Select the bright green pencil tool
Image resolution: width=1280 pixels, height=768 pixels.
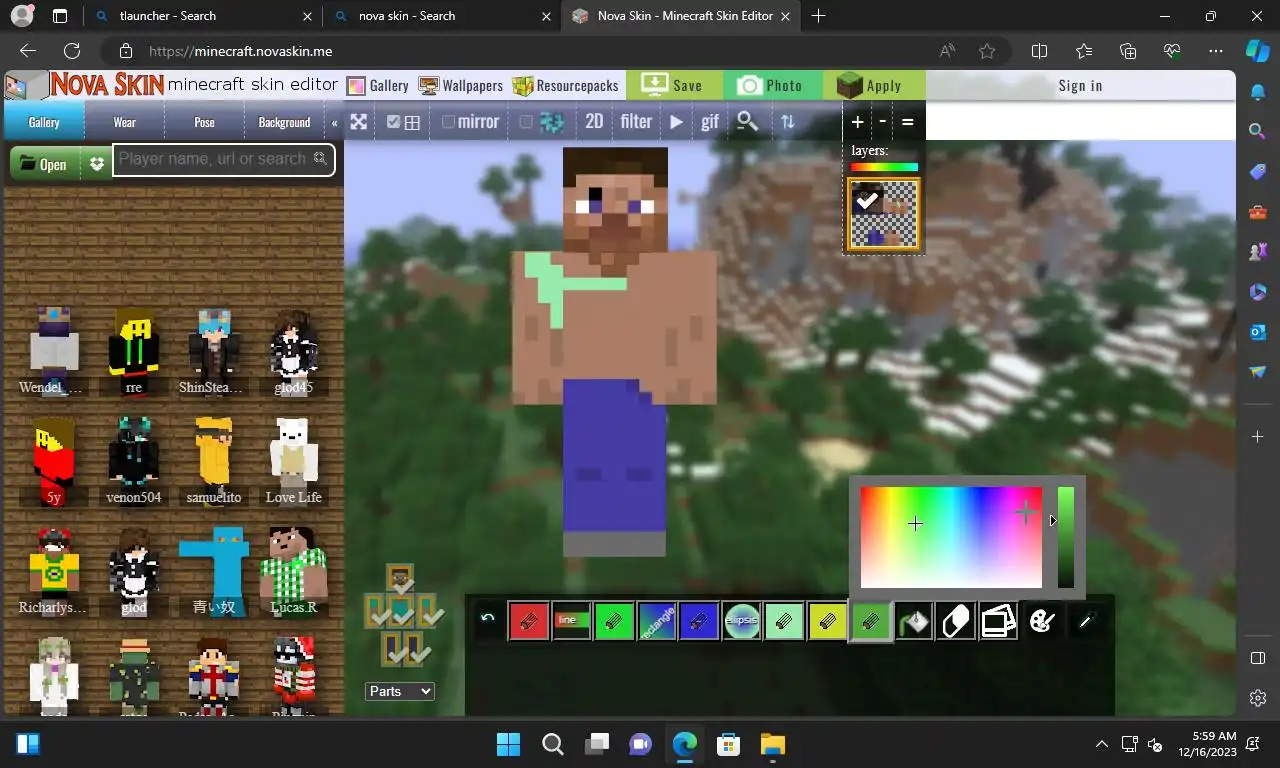(x=614, y=621)
